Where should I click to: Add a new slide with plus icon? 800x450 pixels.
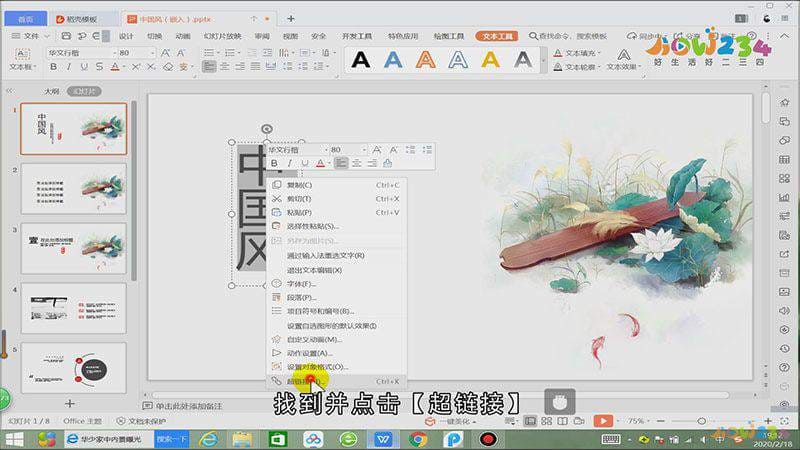click(x=70, y=404)
